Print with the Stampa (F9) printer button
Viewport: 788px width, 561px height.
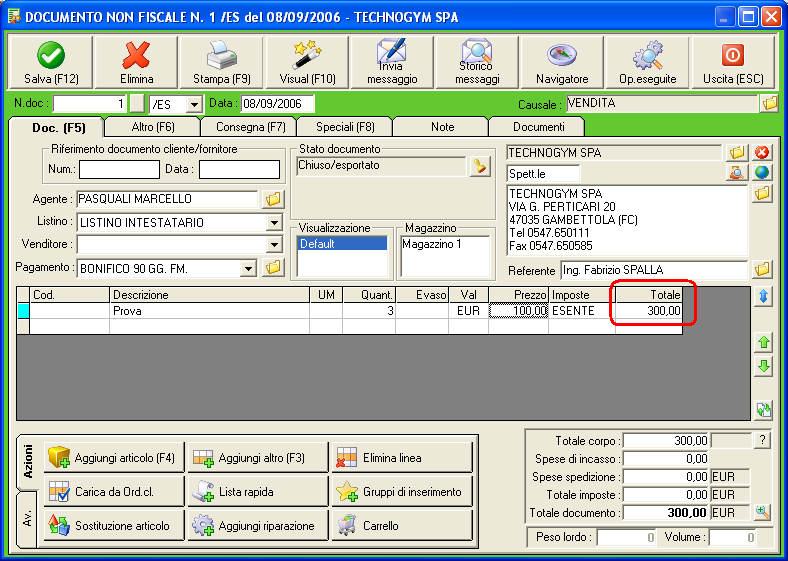point(221,62)
